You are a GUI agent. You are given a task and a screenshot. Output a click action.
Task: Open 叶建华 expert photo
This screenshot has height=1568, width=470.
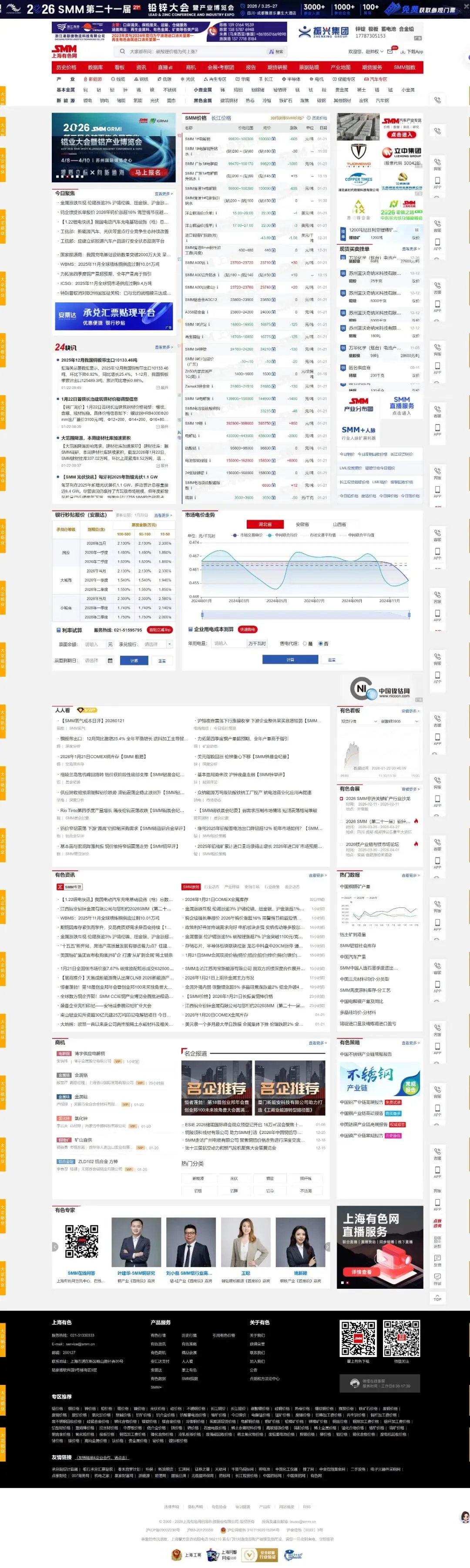136,1242
